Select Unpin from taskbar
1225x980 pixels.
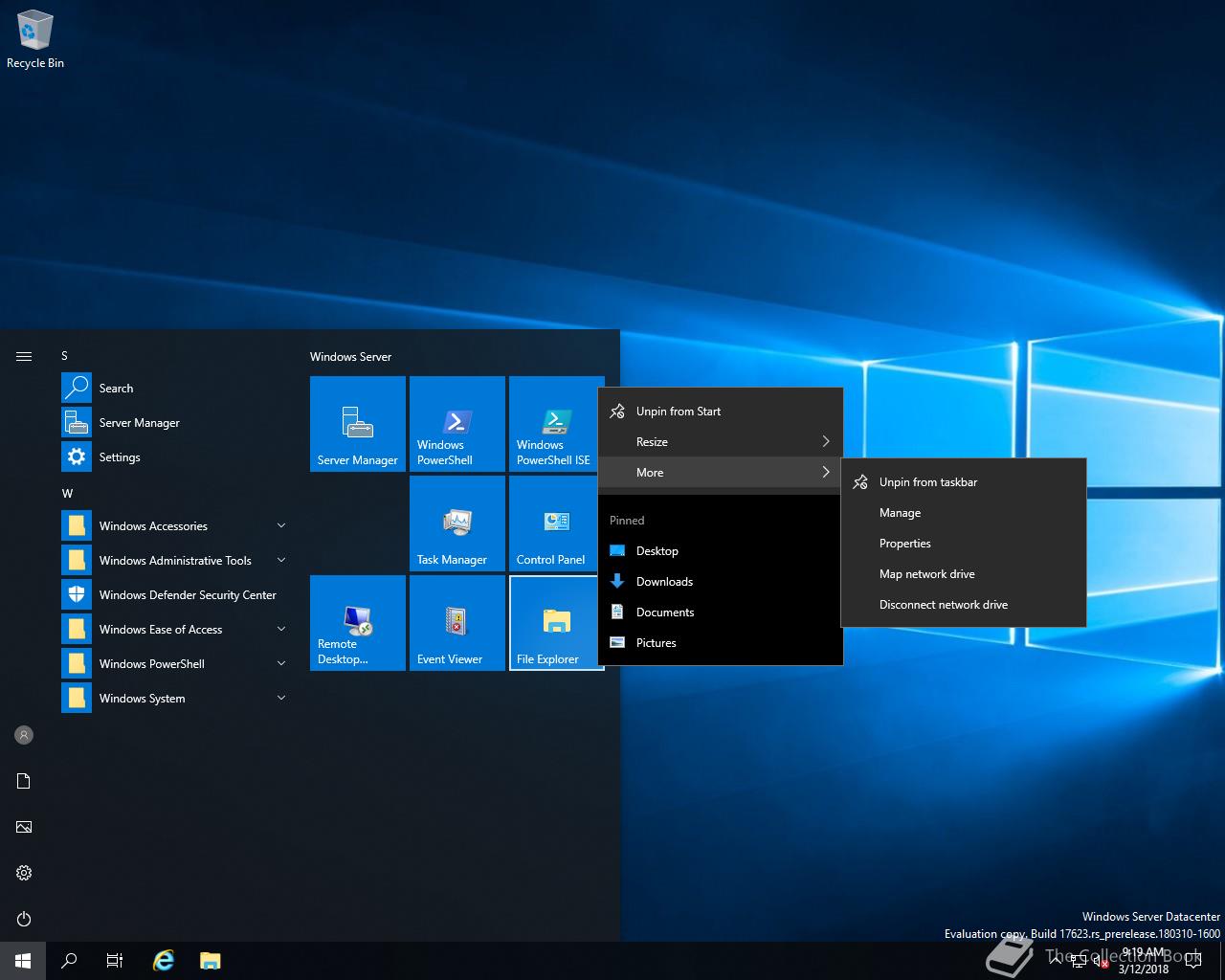pyautogui.click(x=964, y=482)
